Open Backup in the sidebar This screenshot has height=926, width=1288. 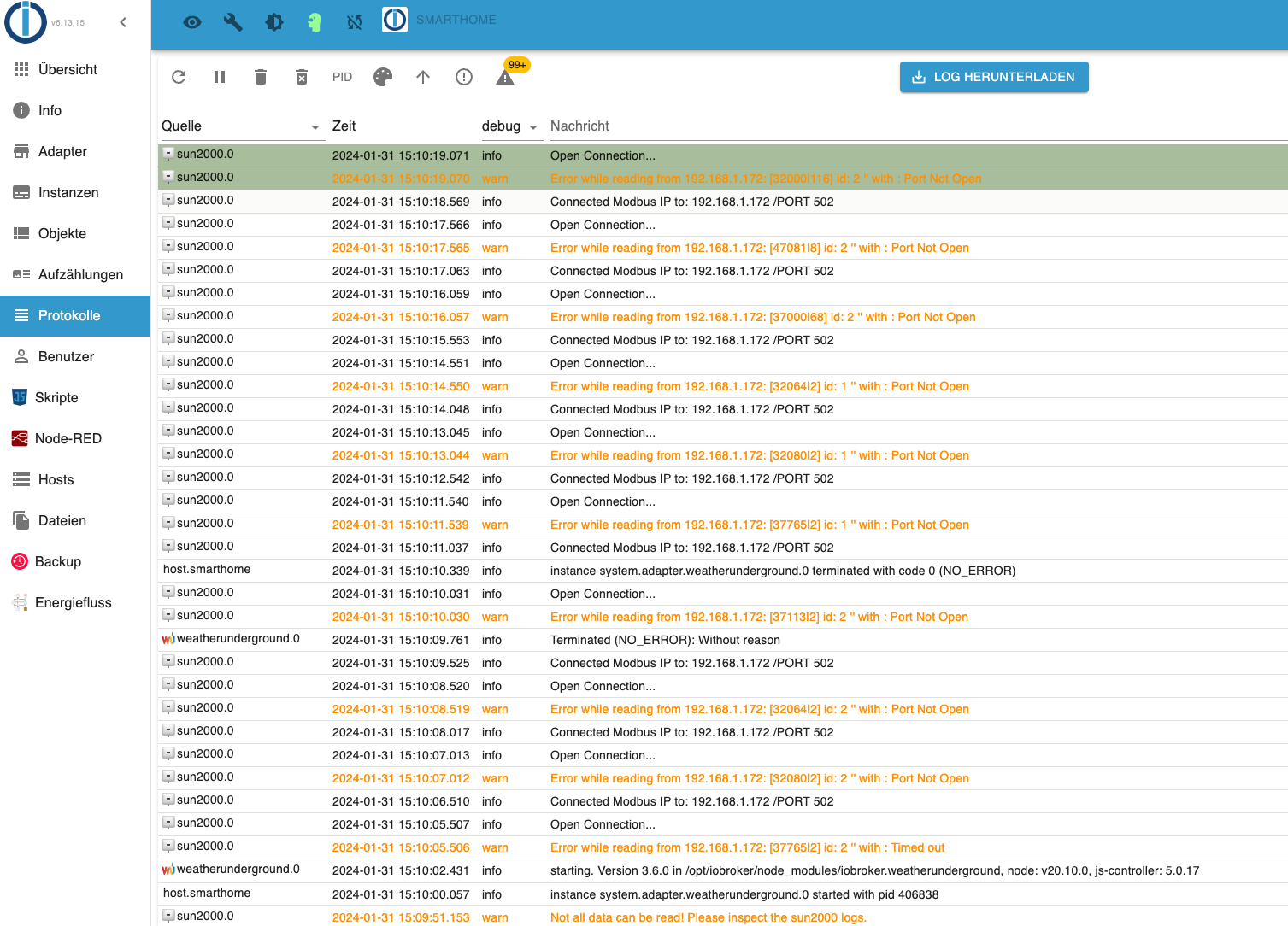[75, 561]
